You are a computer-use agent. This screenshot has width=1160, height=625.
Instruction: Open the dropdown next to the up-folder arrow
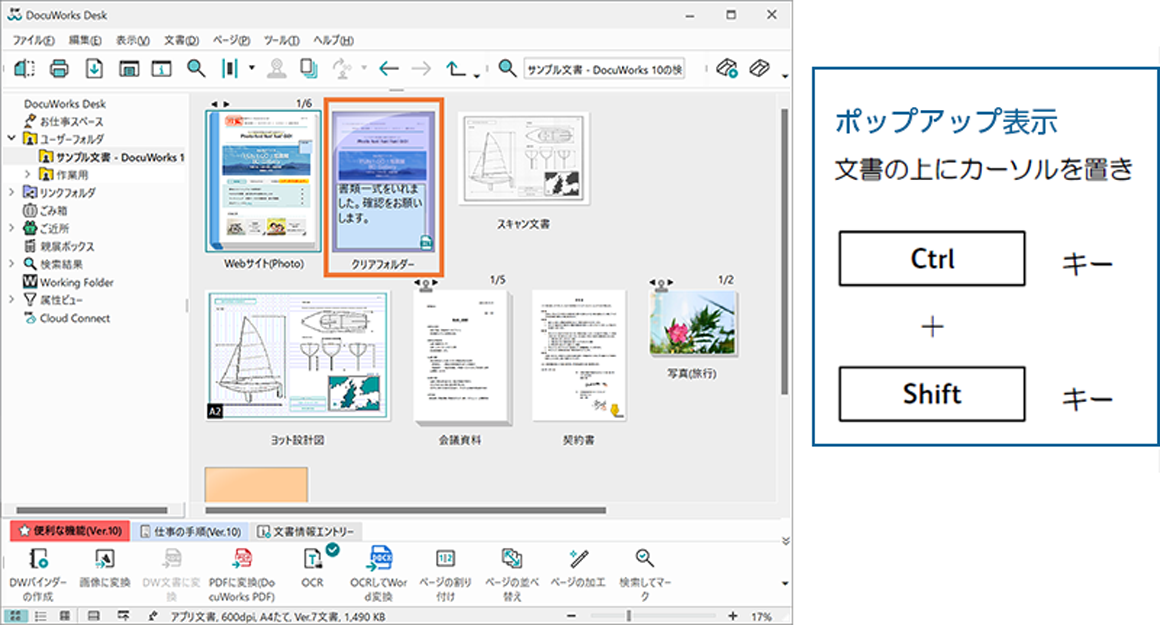pyautogui.click(x=476, y=75)
